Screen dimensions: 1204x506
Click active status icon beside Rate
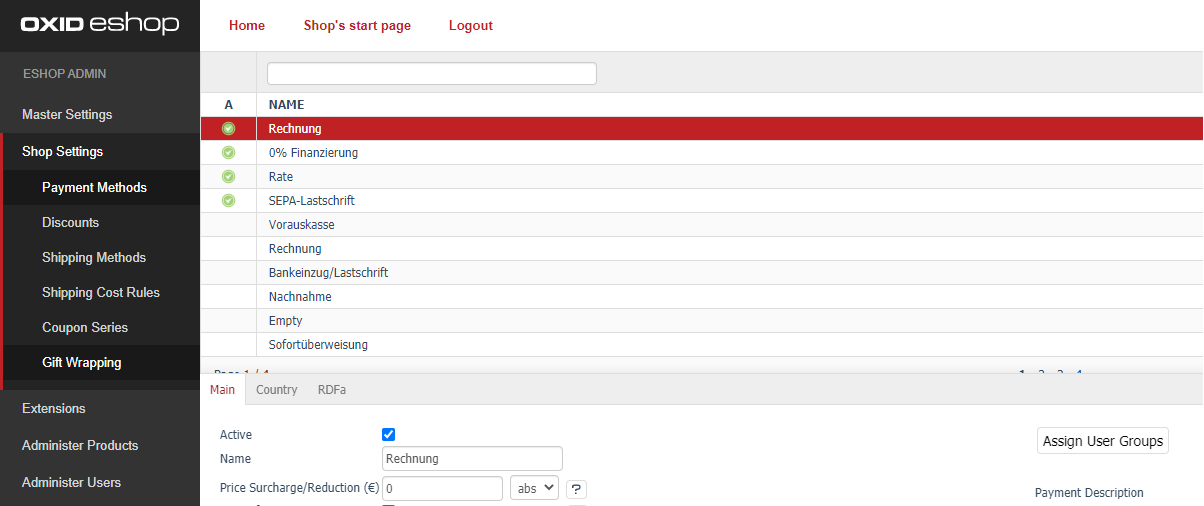pos(228,177)
